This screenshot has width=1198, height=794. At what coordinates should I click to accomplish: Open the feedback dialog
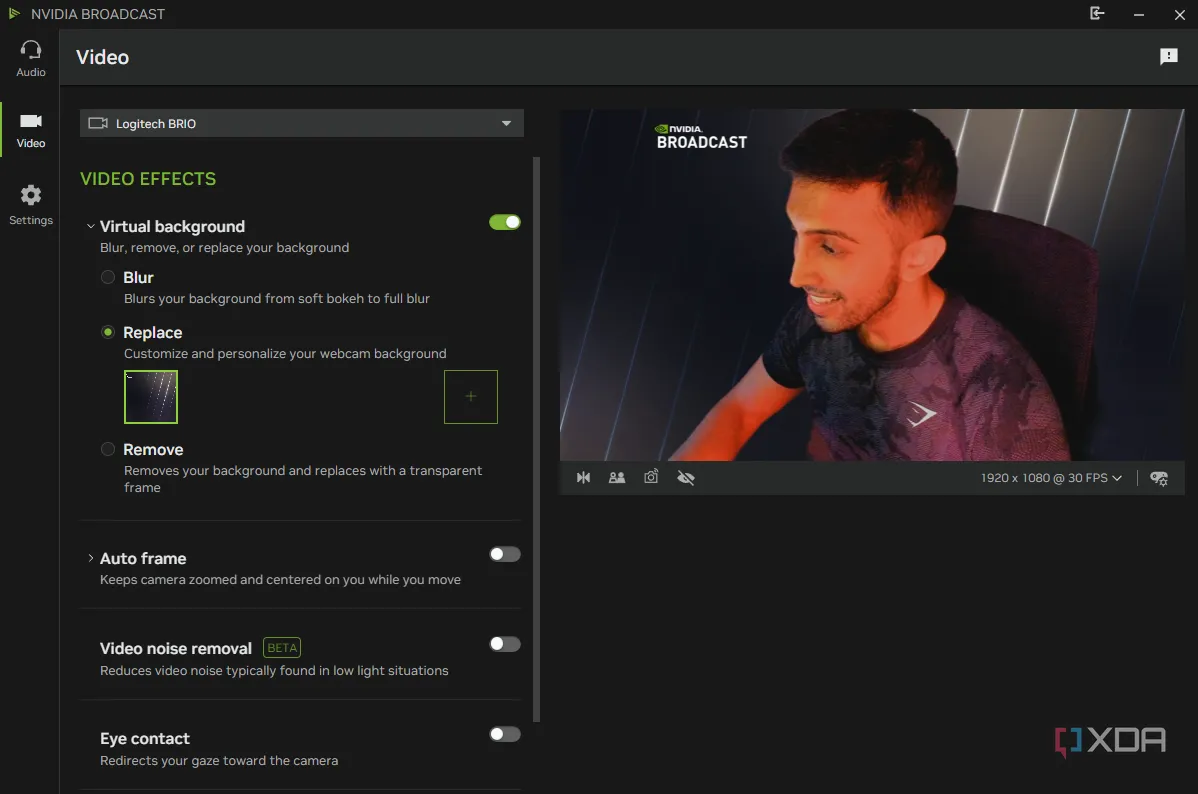click(x=1168, y=56)
